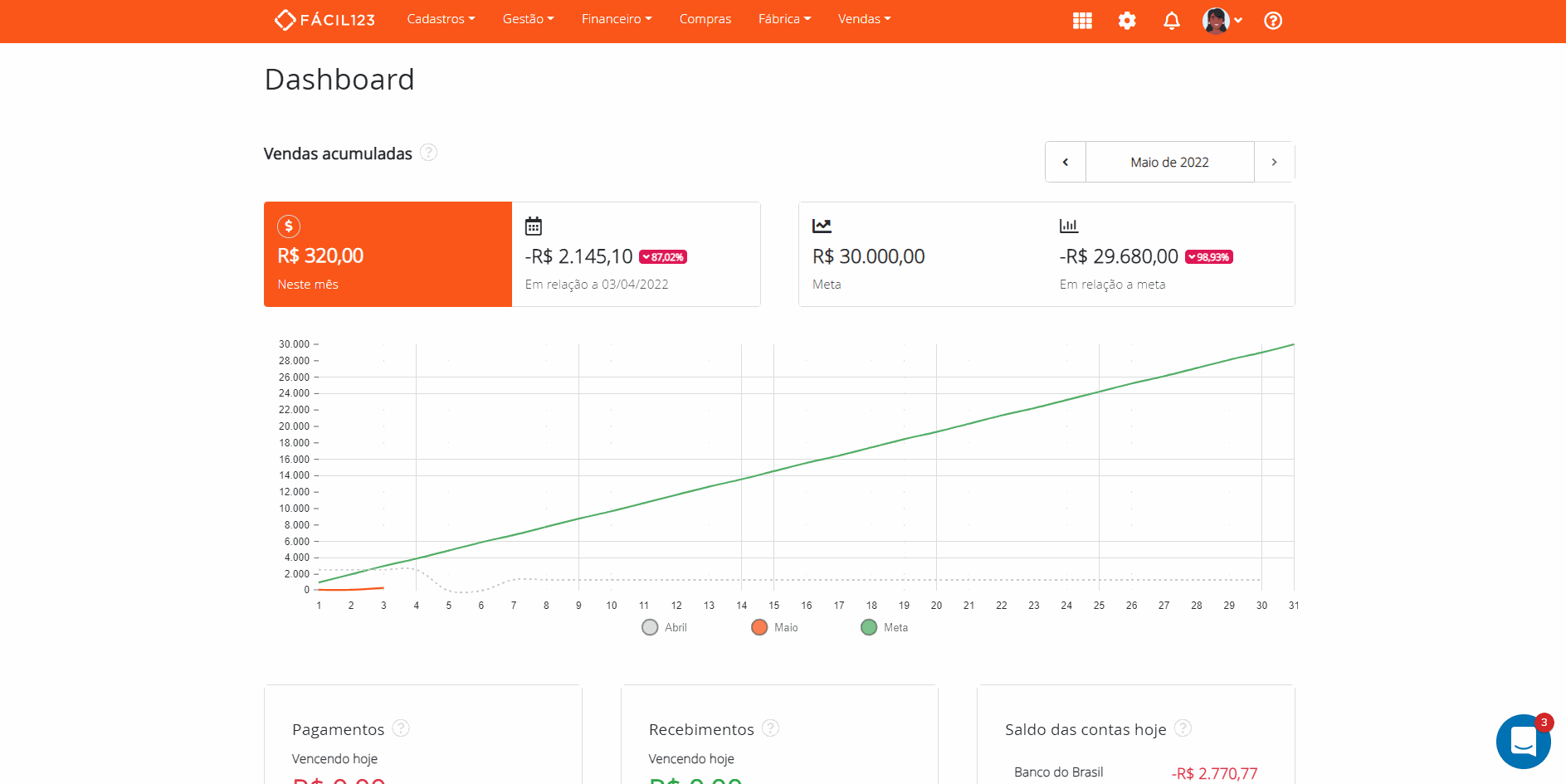Go to next month arrow
Screen dimensions: 1566x784
(x=1274, y=162)
